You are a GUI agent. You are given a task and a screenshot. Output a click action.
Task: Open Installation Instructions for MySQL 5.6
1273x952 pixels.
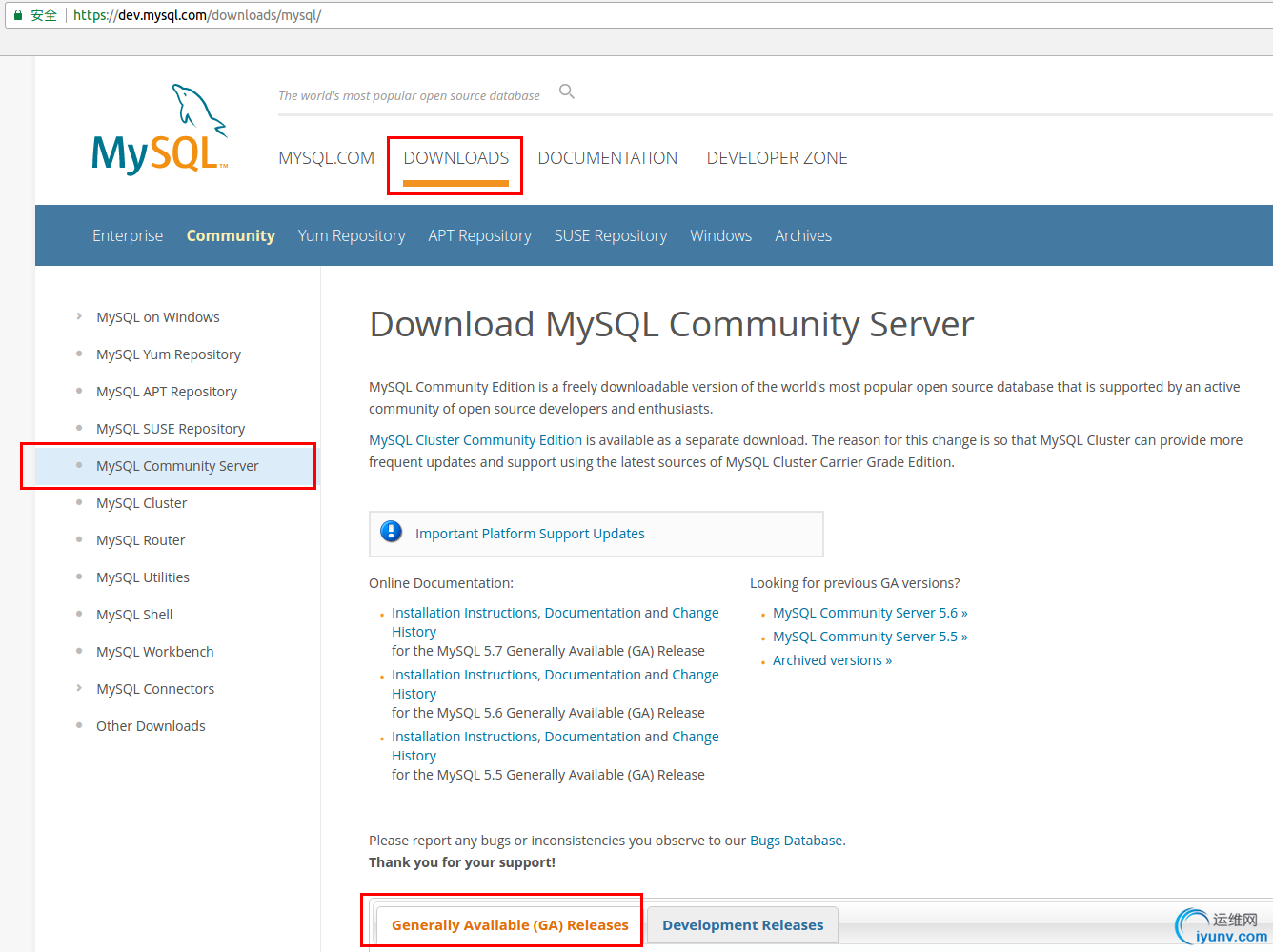click(465, 675)
